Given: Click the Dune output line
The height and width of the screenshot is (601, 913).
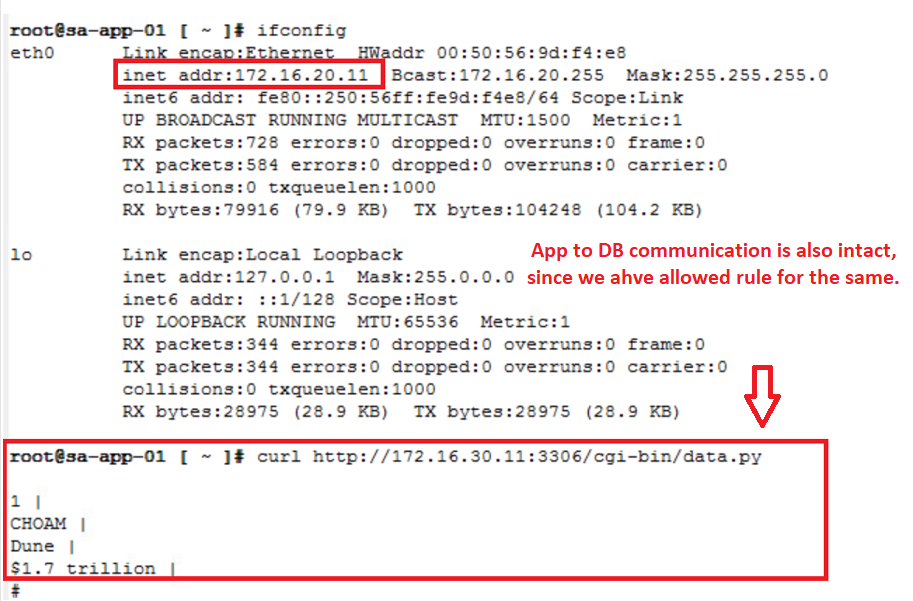Looking at the screenshot, I should (43, 546).
